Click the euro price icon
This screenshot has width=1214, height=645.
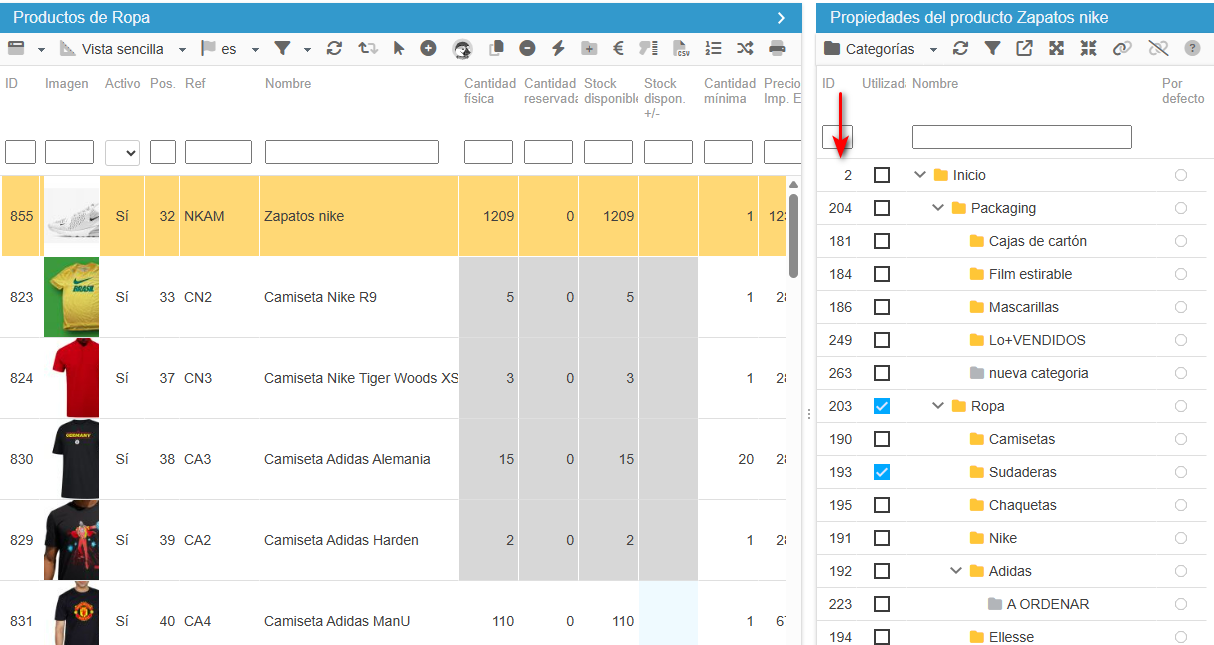pos(618,48)
